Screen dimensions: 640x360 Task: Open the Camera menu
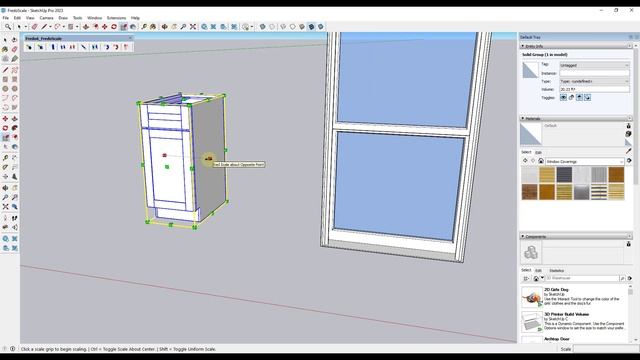pos(47,18)
